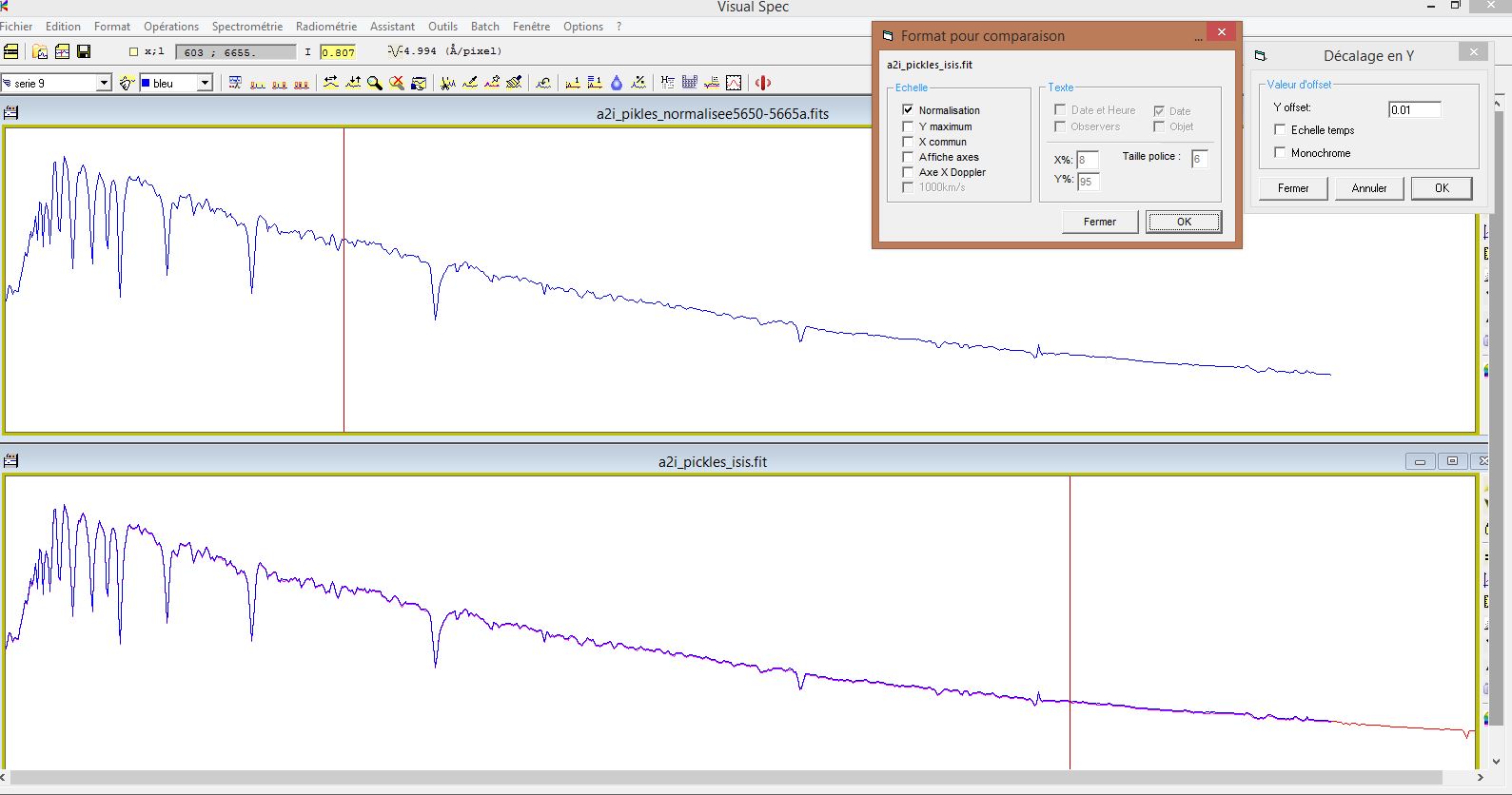Check the Monochrome option
Viewport: 1512px width, 795px height.
click(x=1280, y=152)
